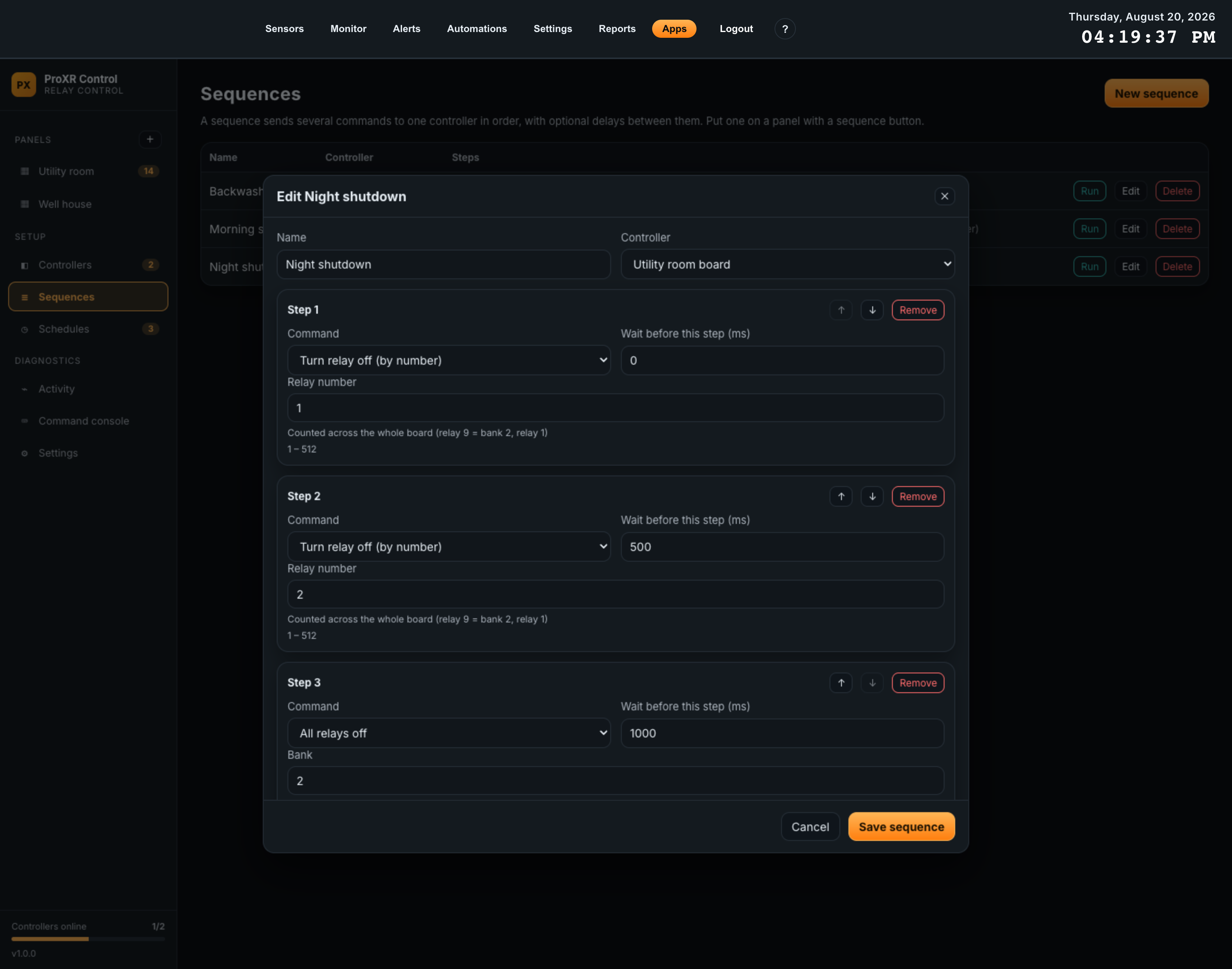Click Step 1 Relay number field

[616, 408]
